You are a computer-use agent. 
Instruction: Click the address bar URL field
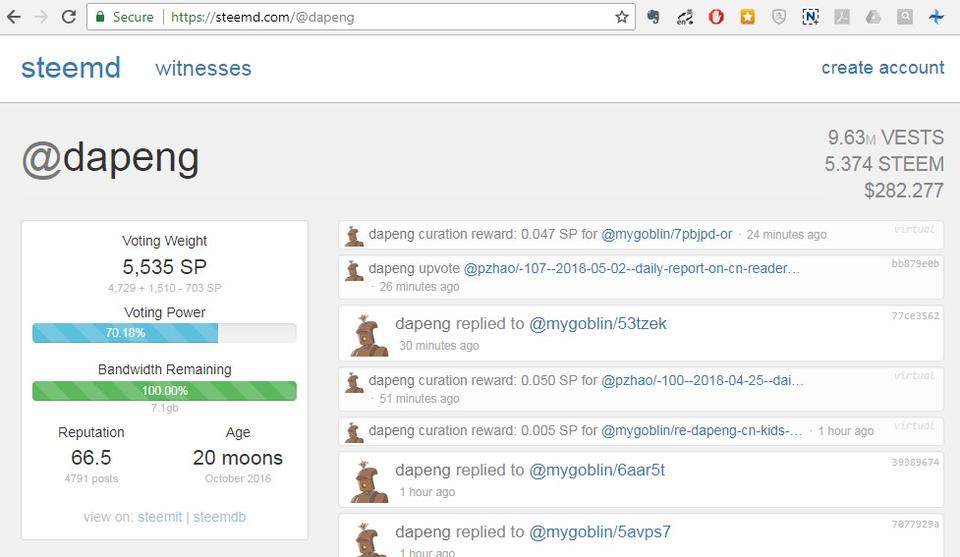(x=361, y=17)
